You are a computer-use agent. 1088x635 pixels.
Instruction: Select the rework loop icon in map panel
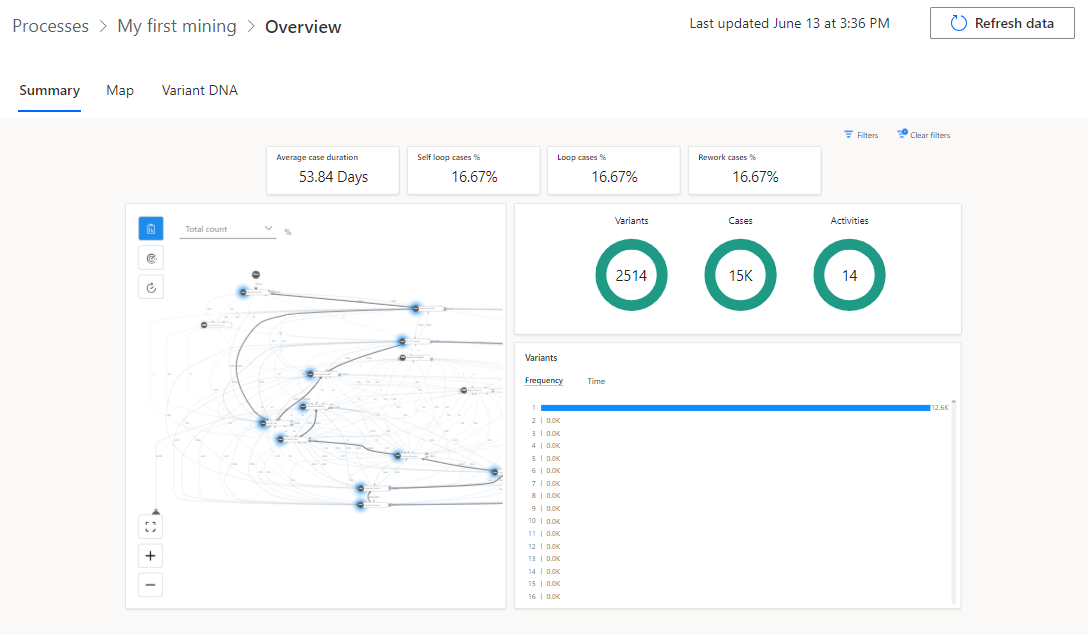[x=151, y=287]
